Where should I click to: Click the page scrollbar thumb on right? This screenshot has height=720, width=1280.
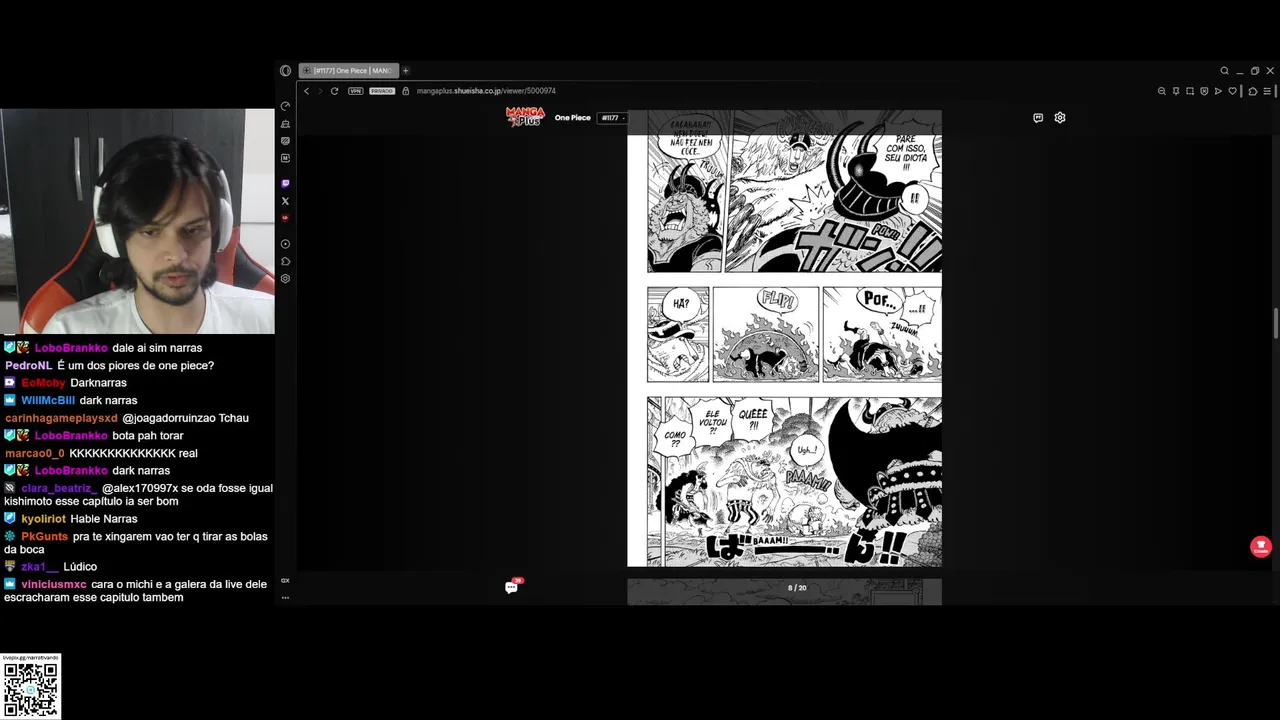(1276, 325)
